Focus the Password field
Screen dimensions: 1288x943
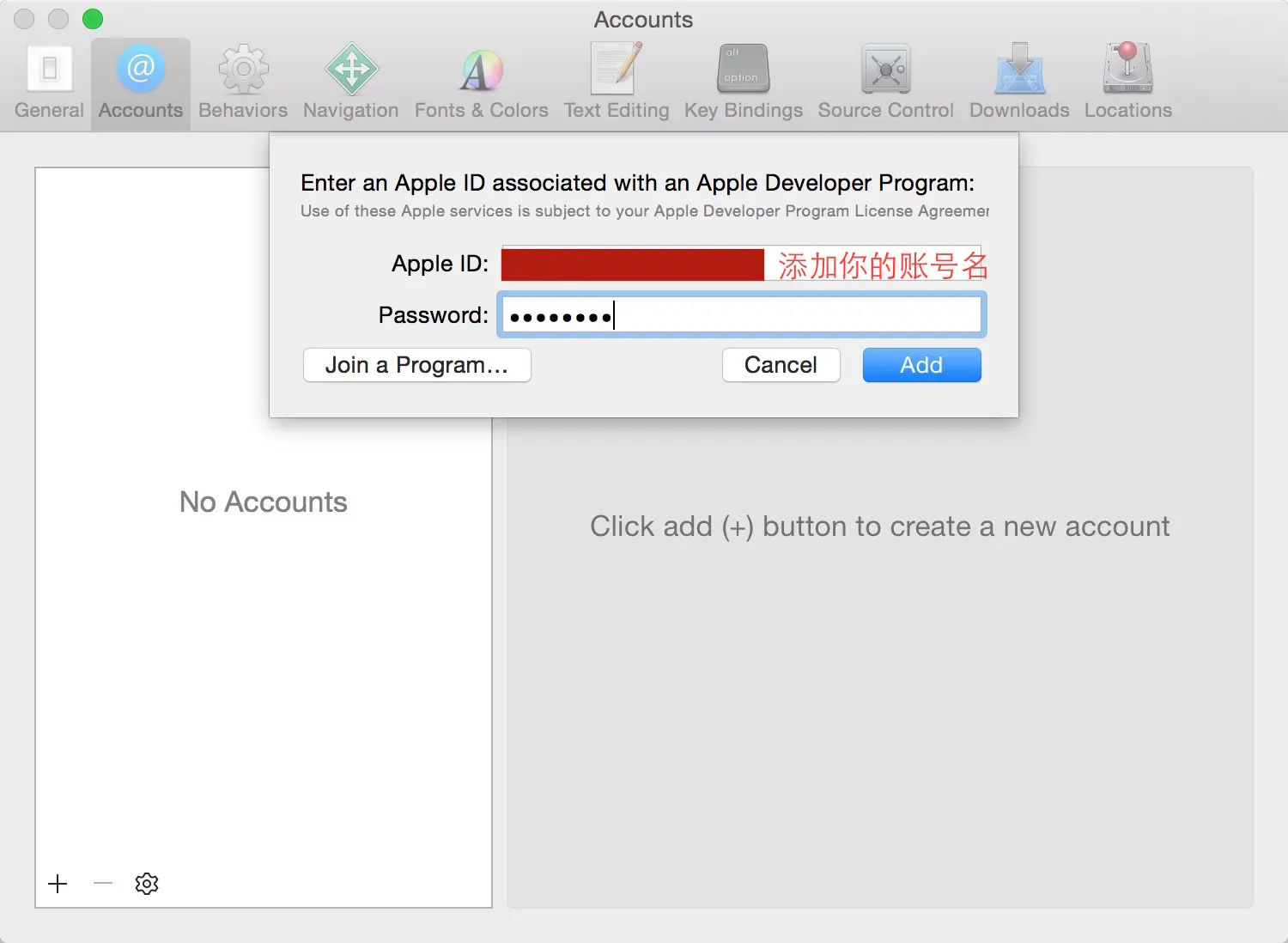pos(741,315)
